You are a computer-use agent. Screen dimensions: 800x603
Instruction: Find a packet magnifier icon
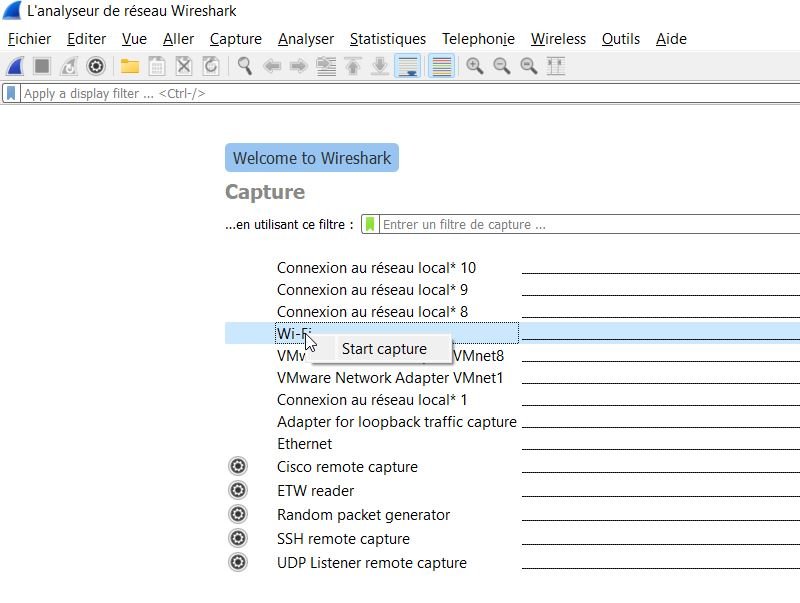[x=245, y=66]
